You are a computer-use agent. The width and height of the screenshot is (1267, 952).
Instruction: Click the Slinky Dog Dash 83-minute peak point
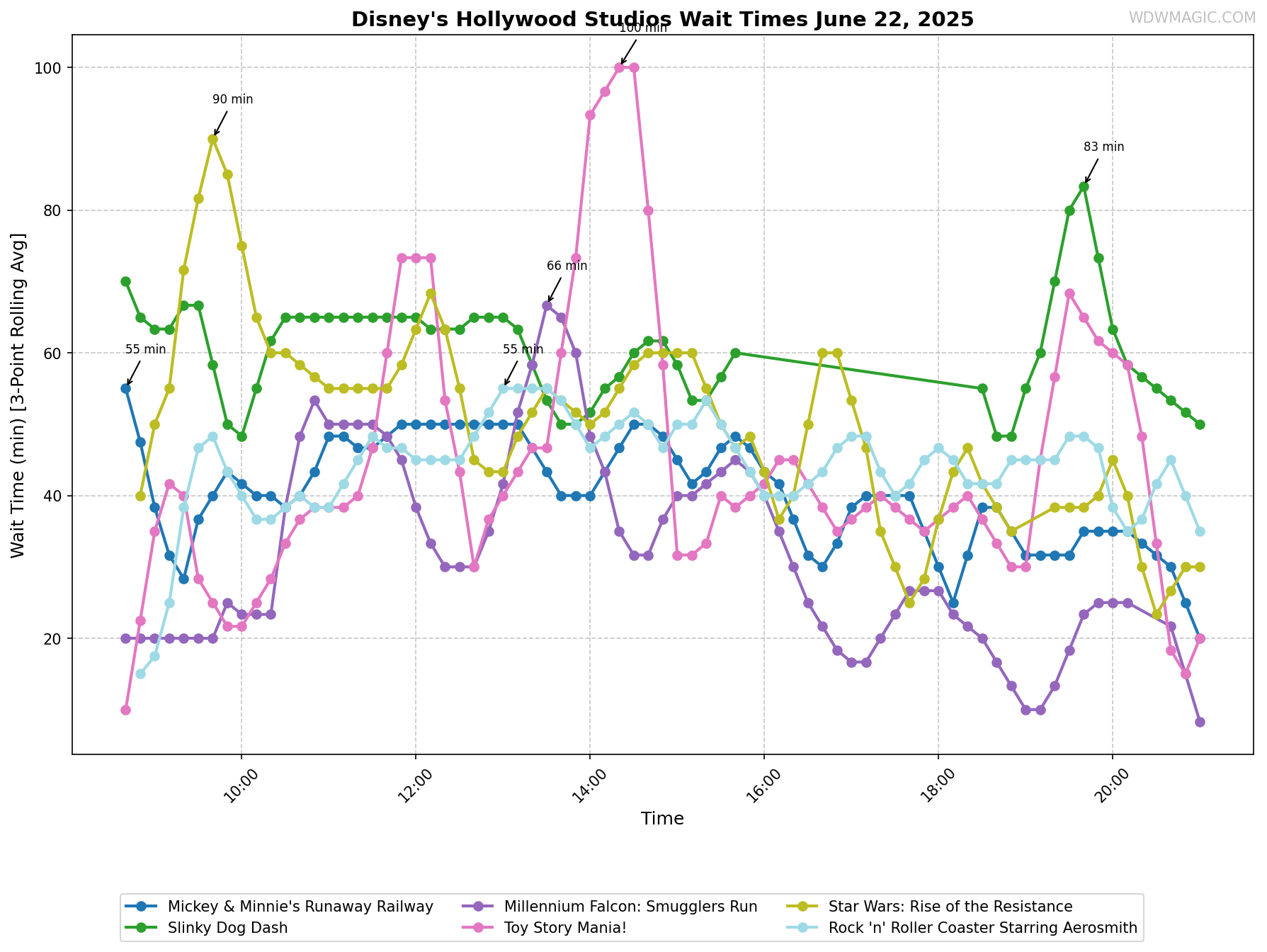(1084, 186)
